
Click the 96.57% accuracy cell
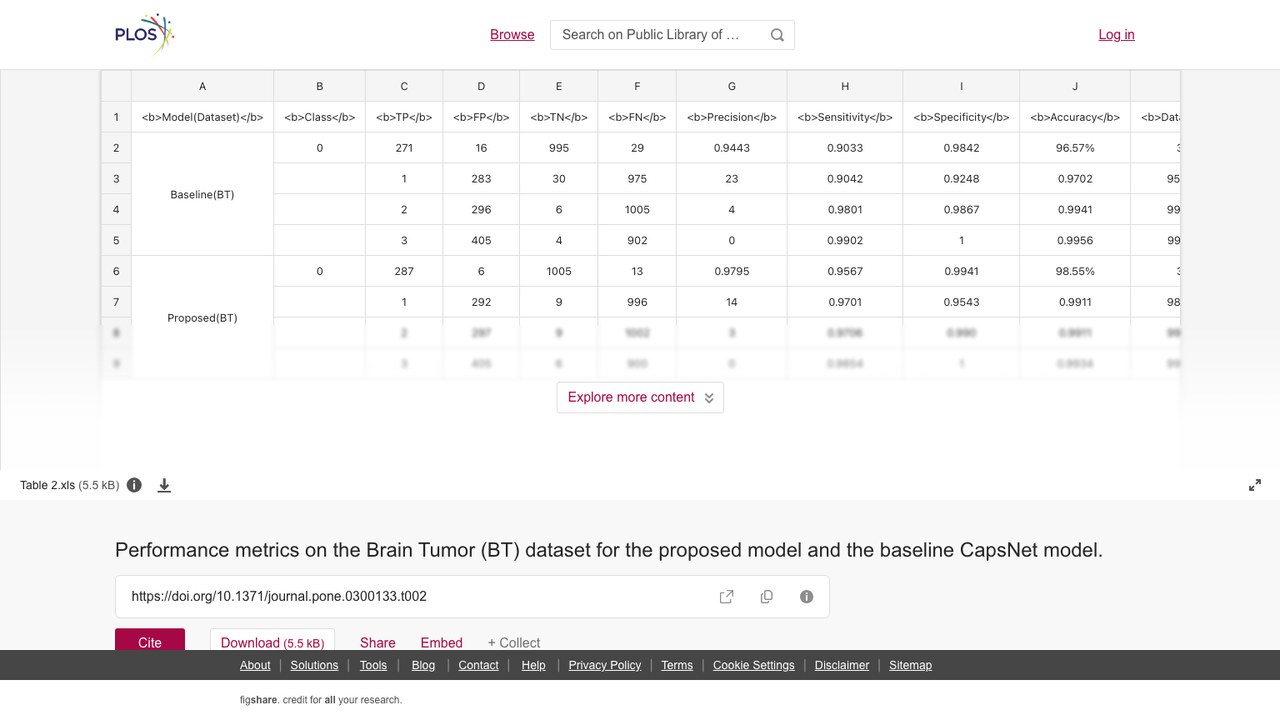coord(1075,148)
